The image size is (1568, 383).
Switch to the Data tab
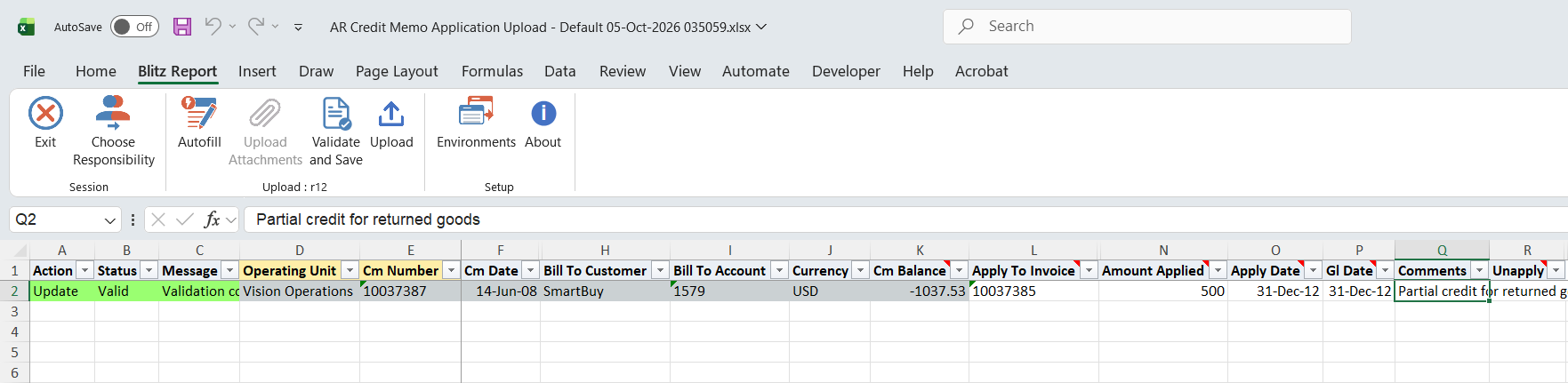(x=560, y=71)
